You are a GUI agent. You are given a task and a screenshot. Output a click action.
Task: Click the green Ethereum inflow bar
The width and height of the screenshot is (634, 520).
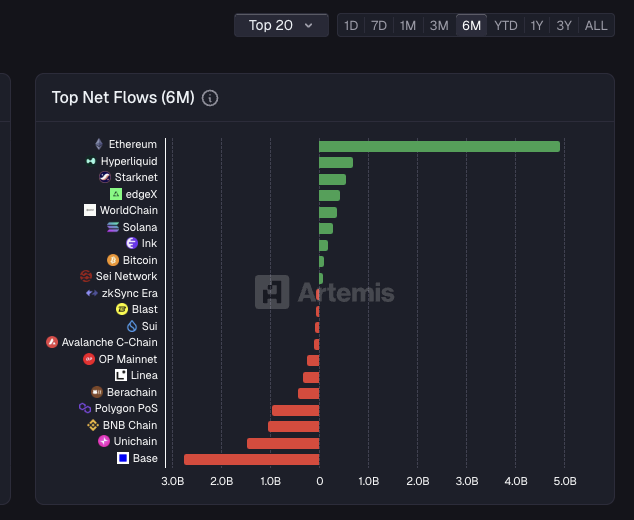[439, 146]
